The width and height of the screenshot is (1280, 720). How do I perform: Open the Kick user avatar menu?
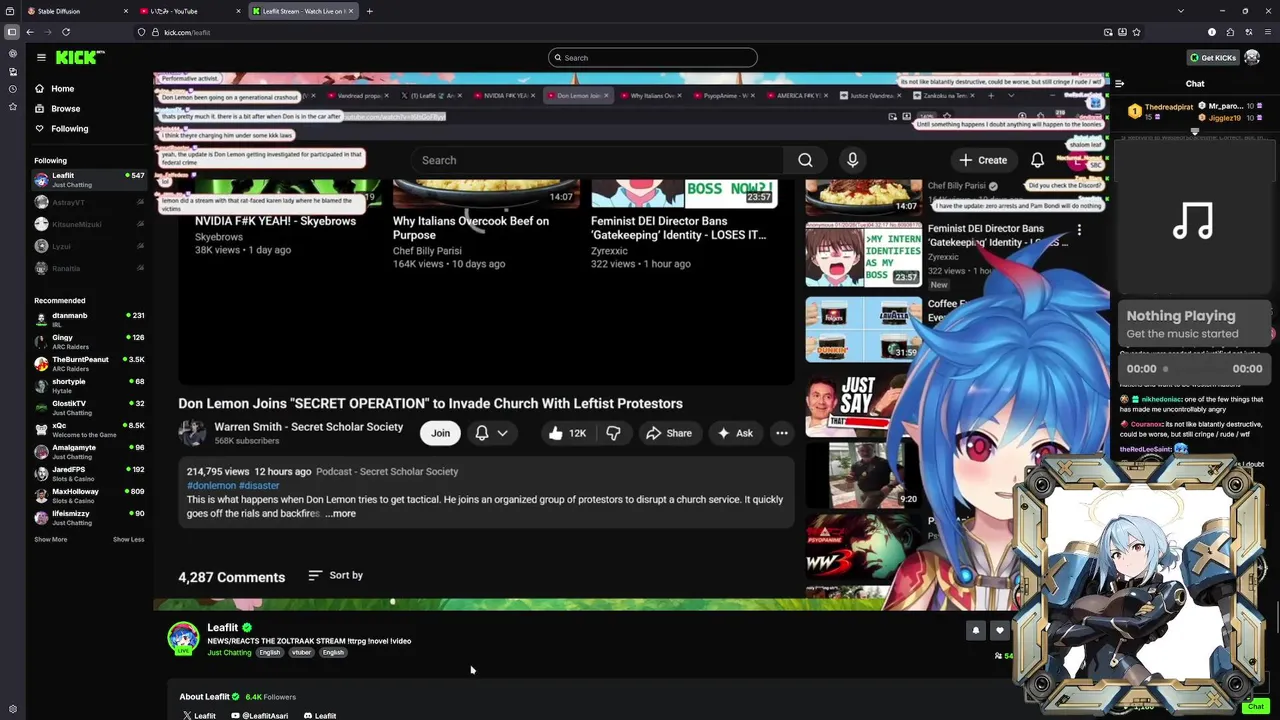click(1252, 58)
